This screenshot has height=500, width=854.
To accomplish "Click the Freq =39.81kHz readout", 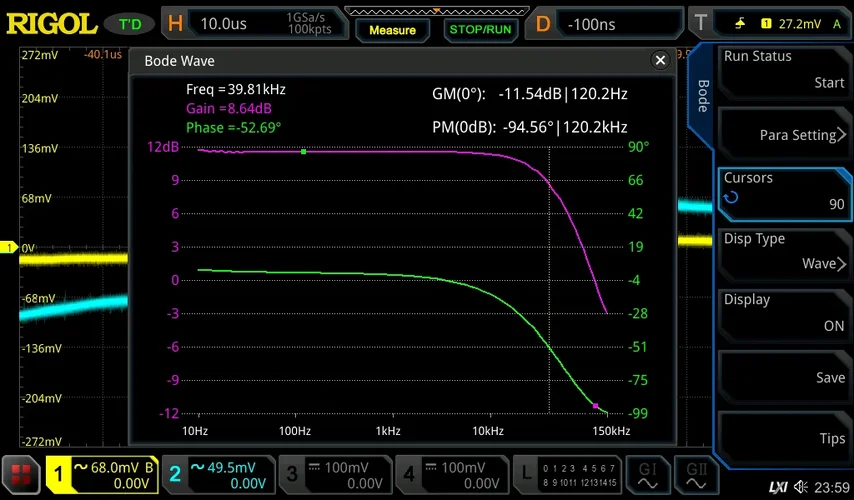I will click(x=236, y=89).
